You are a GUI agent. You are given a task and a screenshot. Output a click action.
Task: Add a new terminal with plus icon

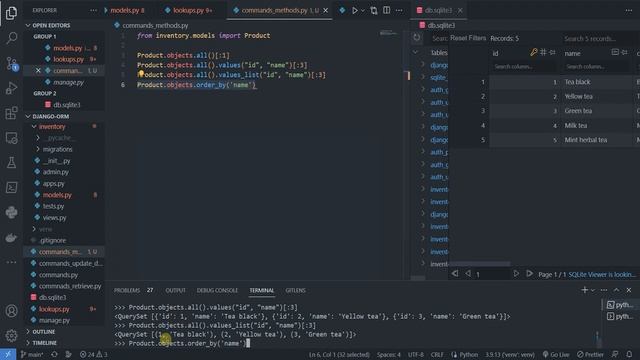click(584, 290)
